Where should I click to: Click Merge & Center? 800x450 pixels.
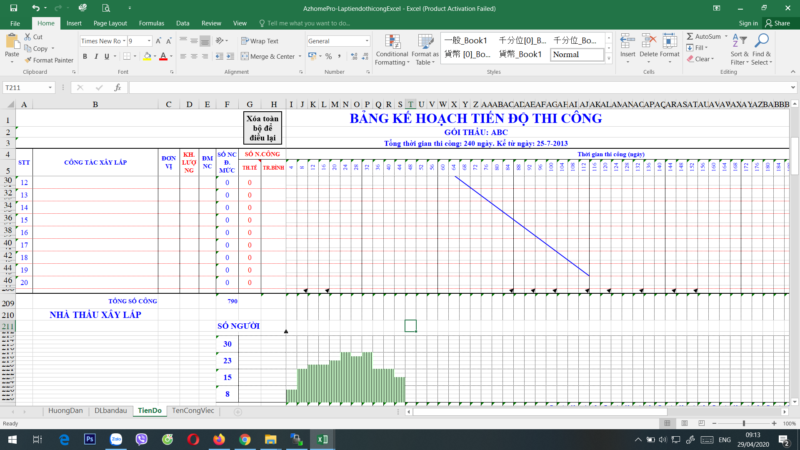pyautogui.click(x=268, y=56)
